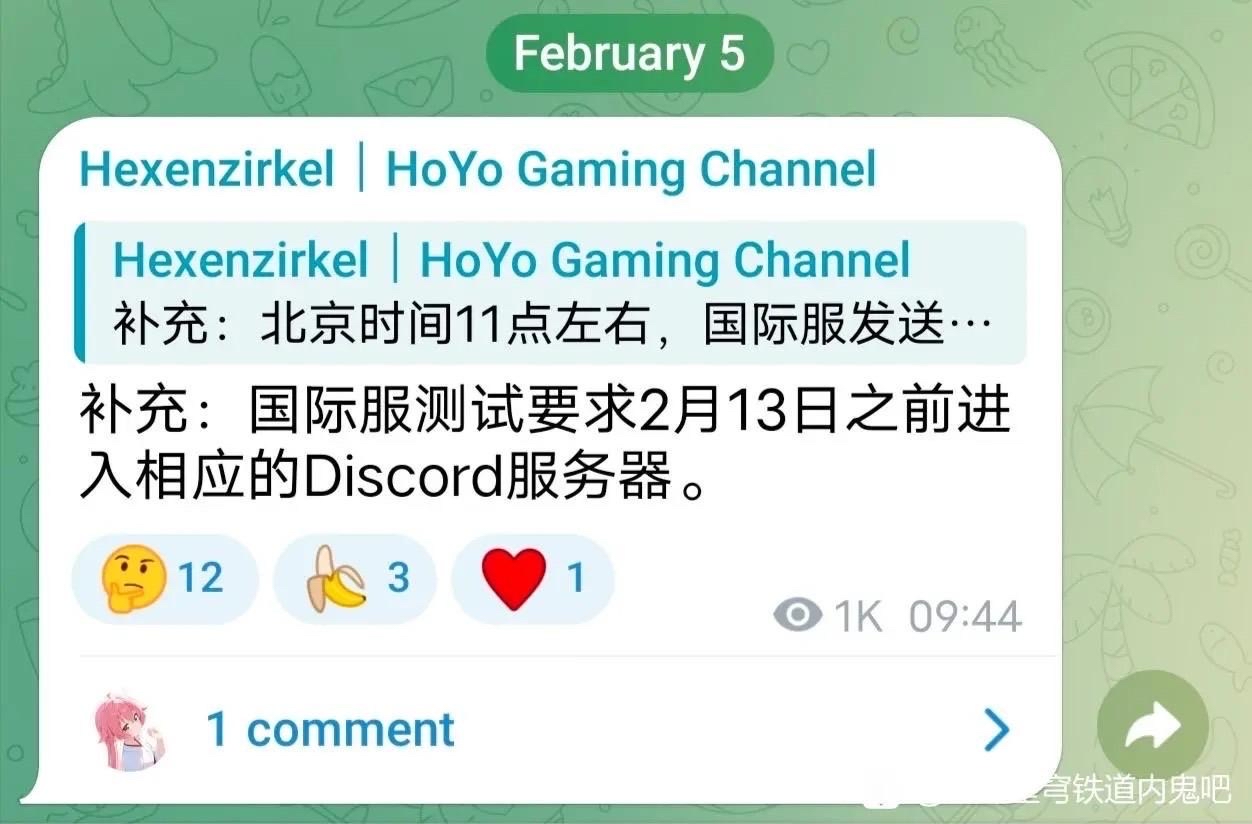
Task: Tap the 09:44 message timestamp
Action: click(965, 616)
